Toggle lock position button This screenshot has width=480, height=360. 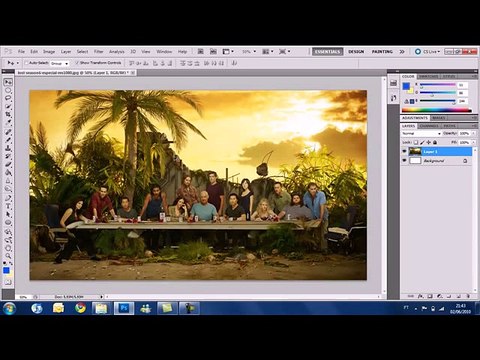point(429,142)
